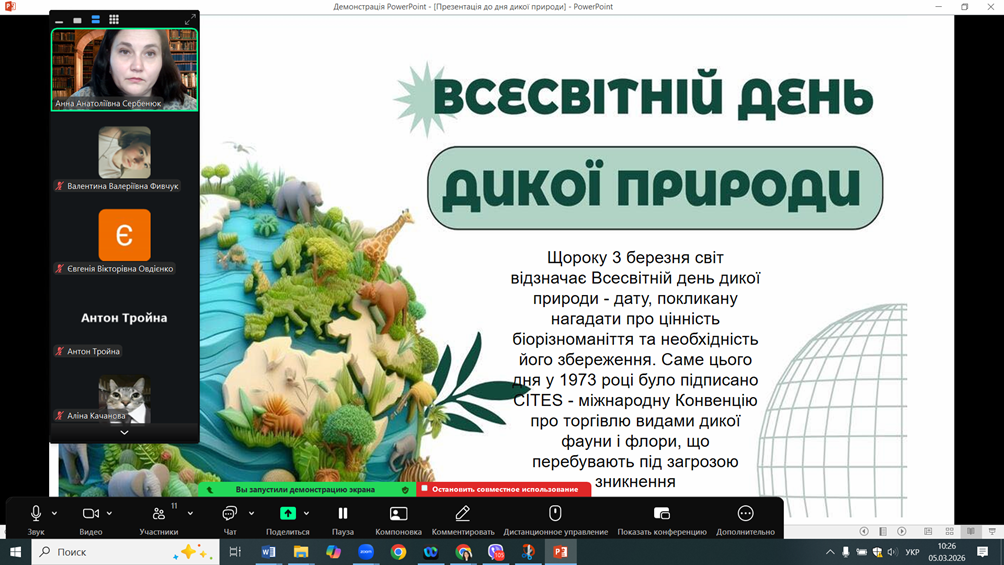Start Slide Show from status bar icon

click(x=992, y=532)
